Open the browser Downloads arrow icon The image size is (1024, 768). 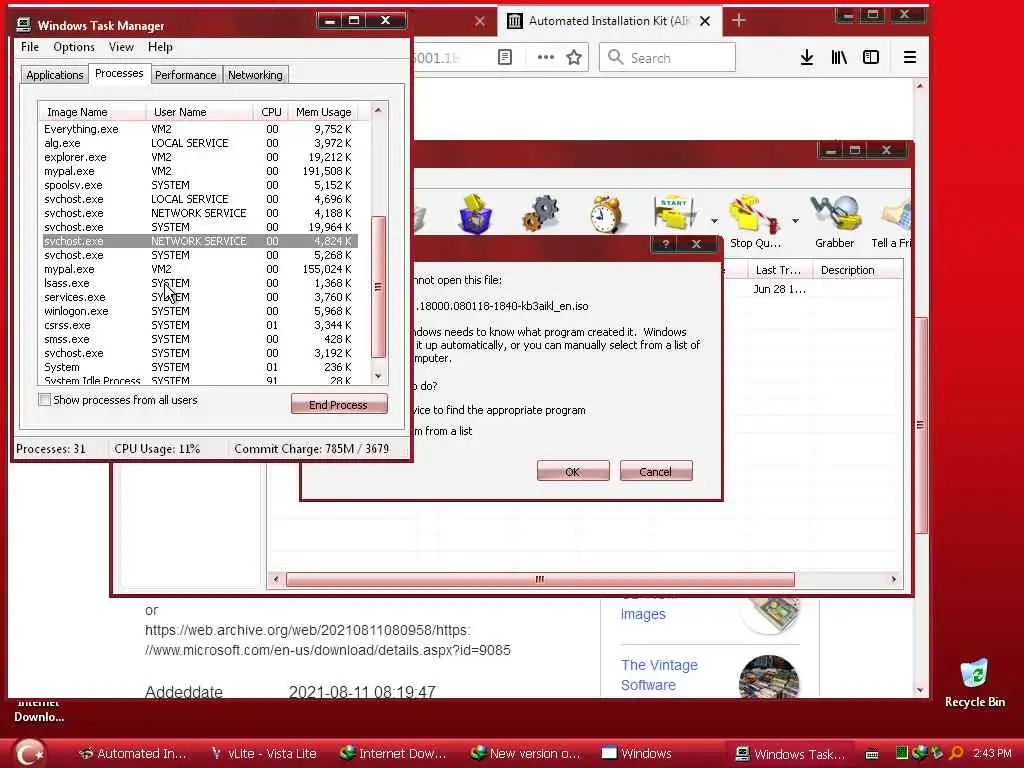coord(807,57)
